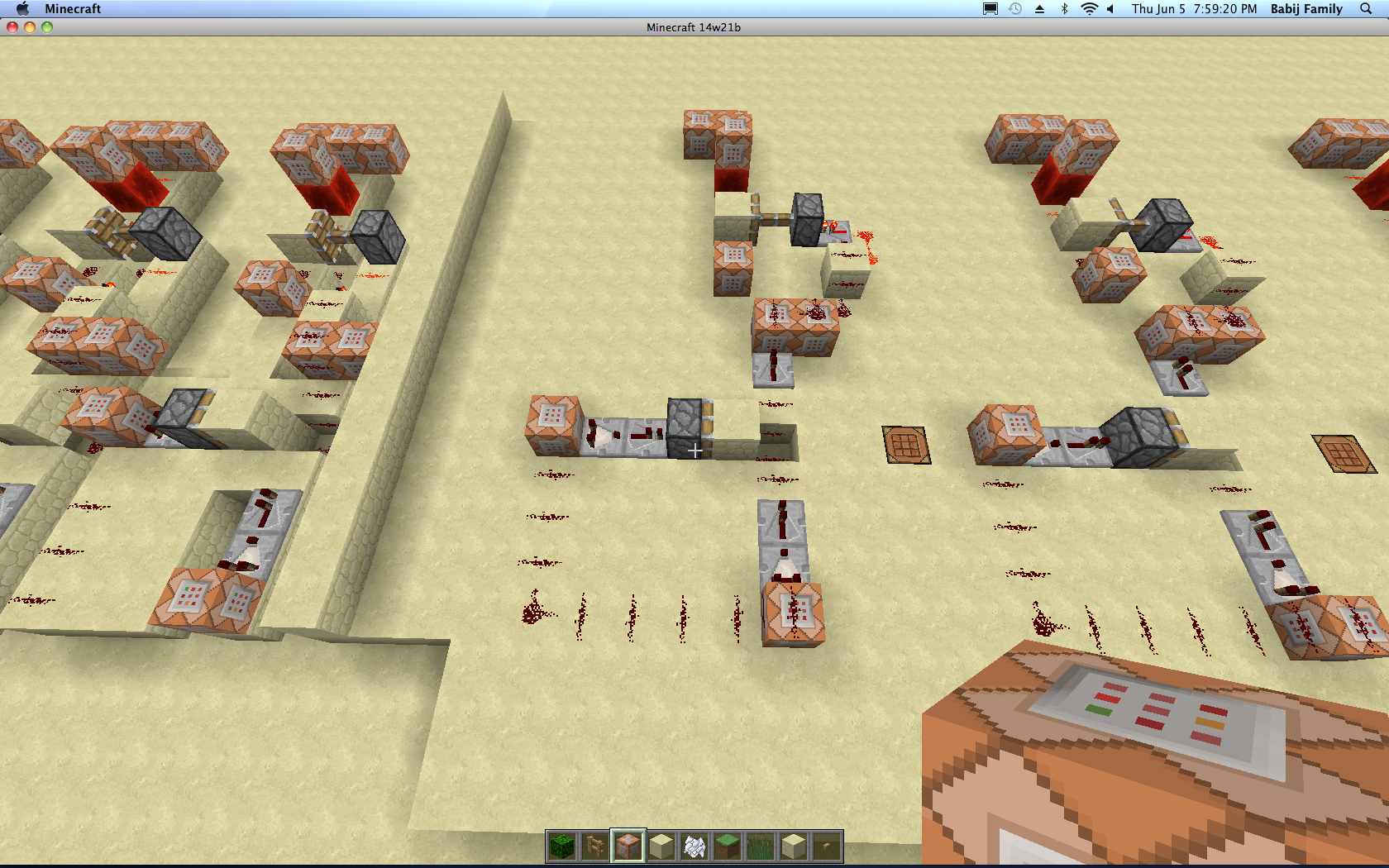Close the Minecraft window

click(12, 27)
